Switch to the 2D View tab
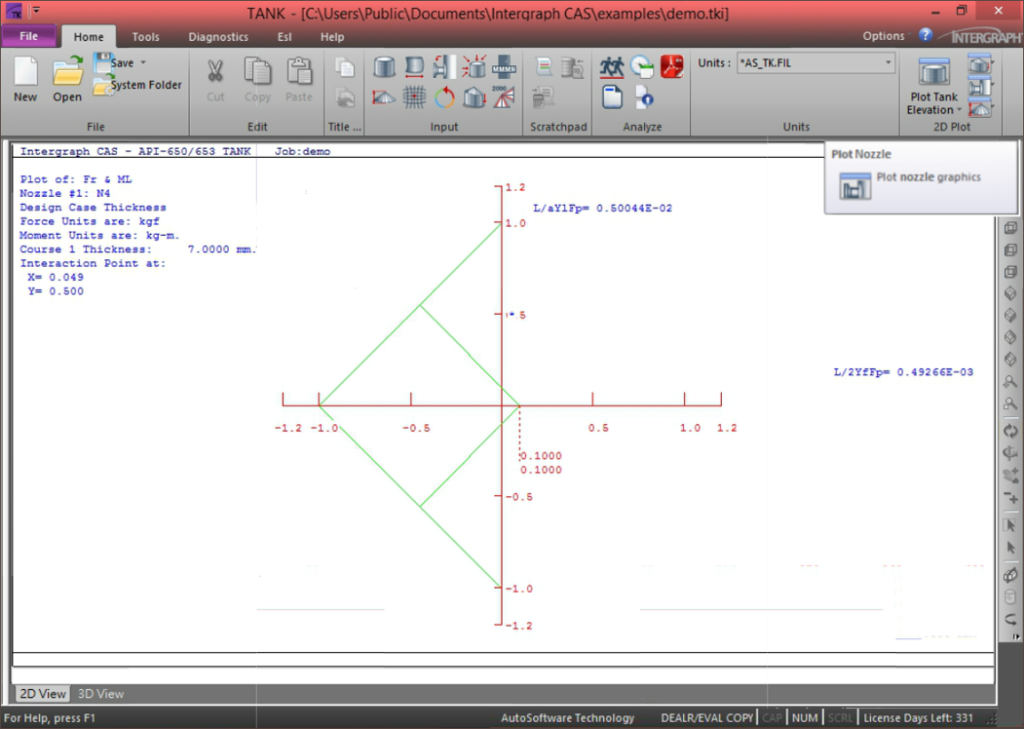 [42, 694]
